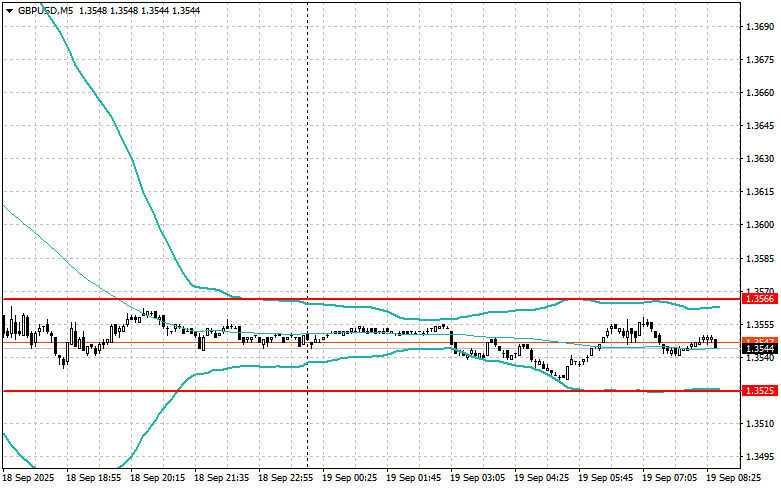The width and height of the screenshot is (781, 489).
Task: Click the 1.3630 price axis label
Action: click(760, 159)
